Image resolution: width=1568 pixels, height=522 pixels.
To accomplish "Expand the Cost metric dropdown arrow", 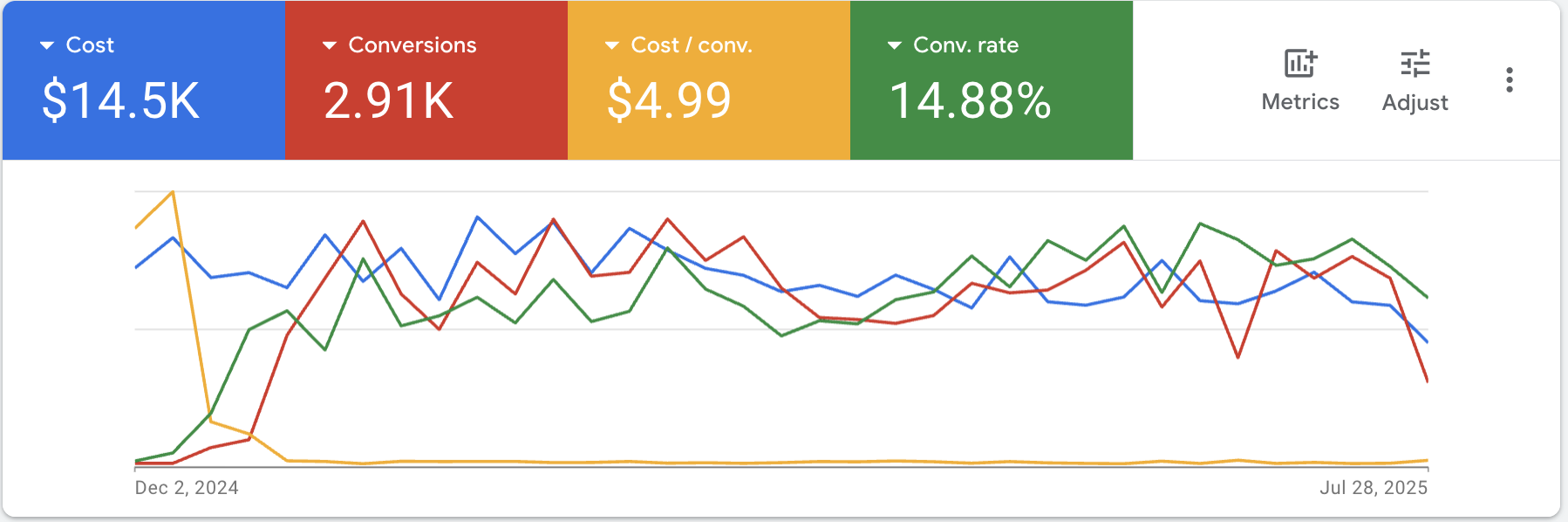I will [49, 45].
